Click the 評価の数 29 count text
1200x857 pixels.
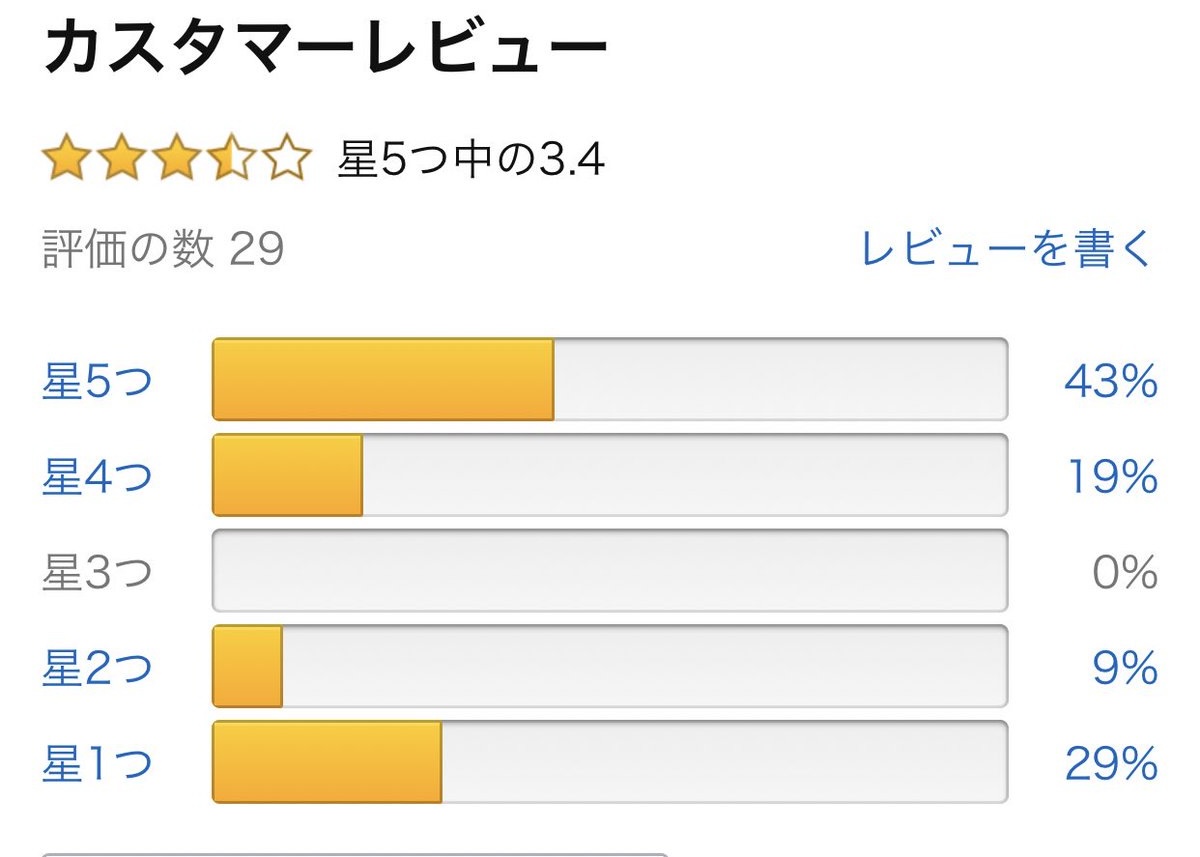click(x=163, y=249)
